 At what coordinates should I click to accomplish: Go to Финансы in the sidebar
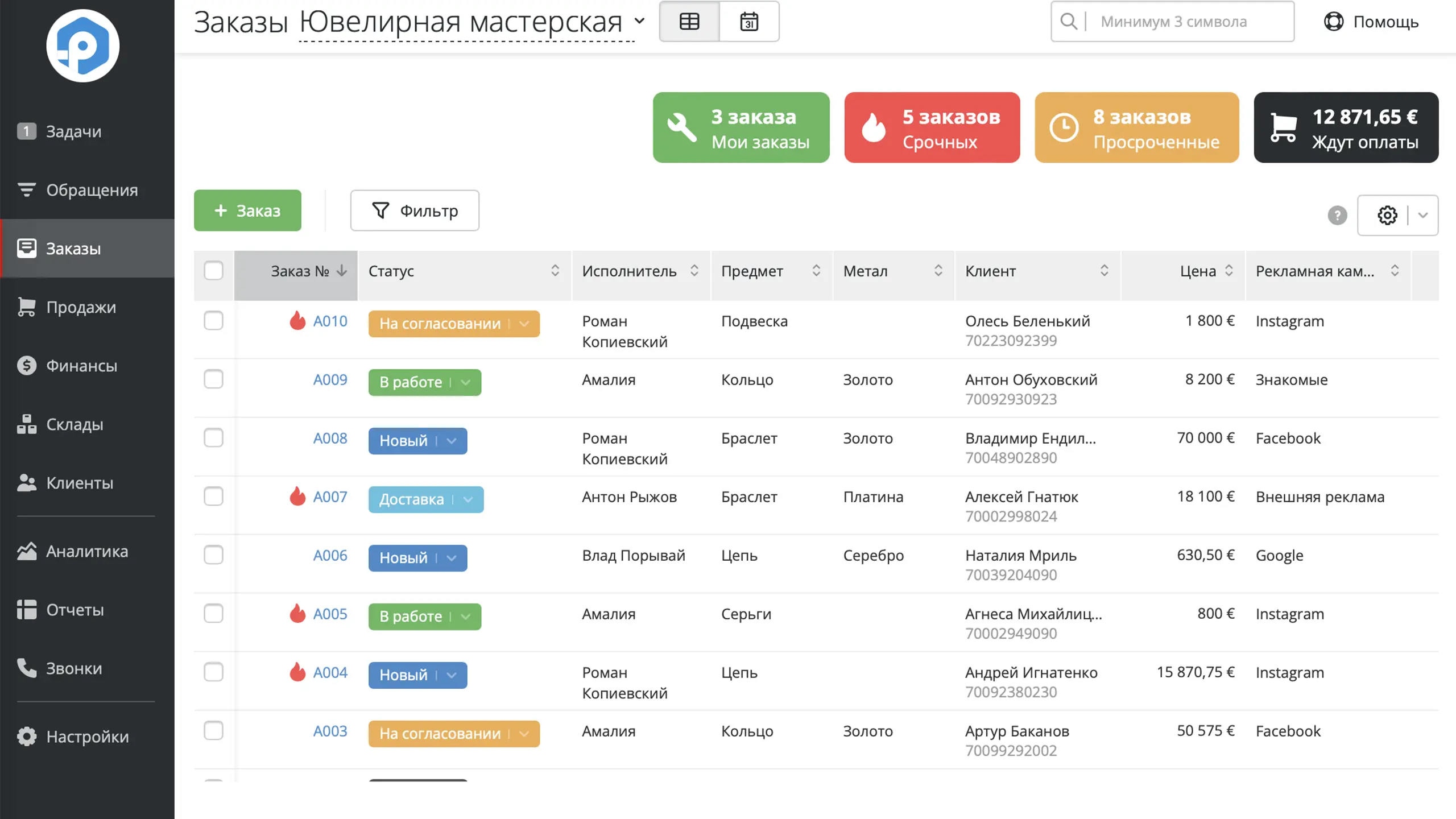coord(81,366)
